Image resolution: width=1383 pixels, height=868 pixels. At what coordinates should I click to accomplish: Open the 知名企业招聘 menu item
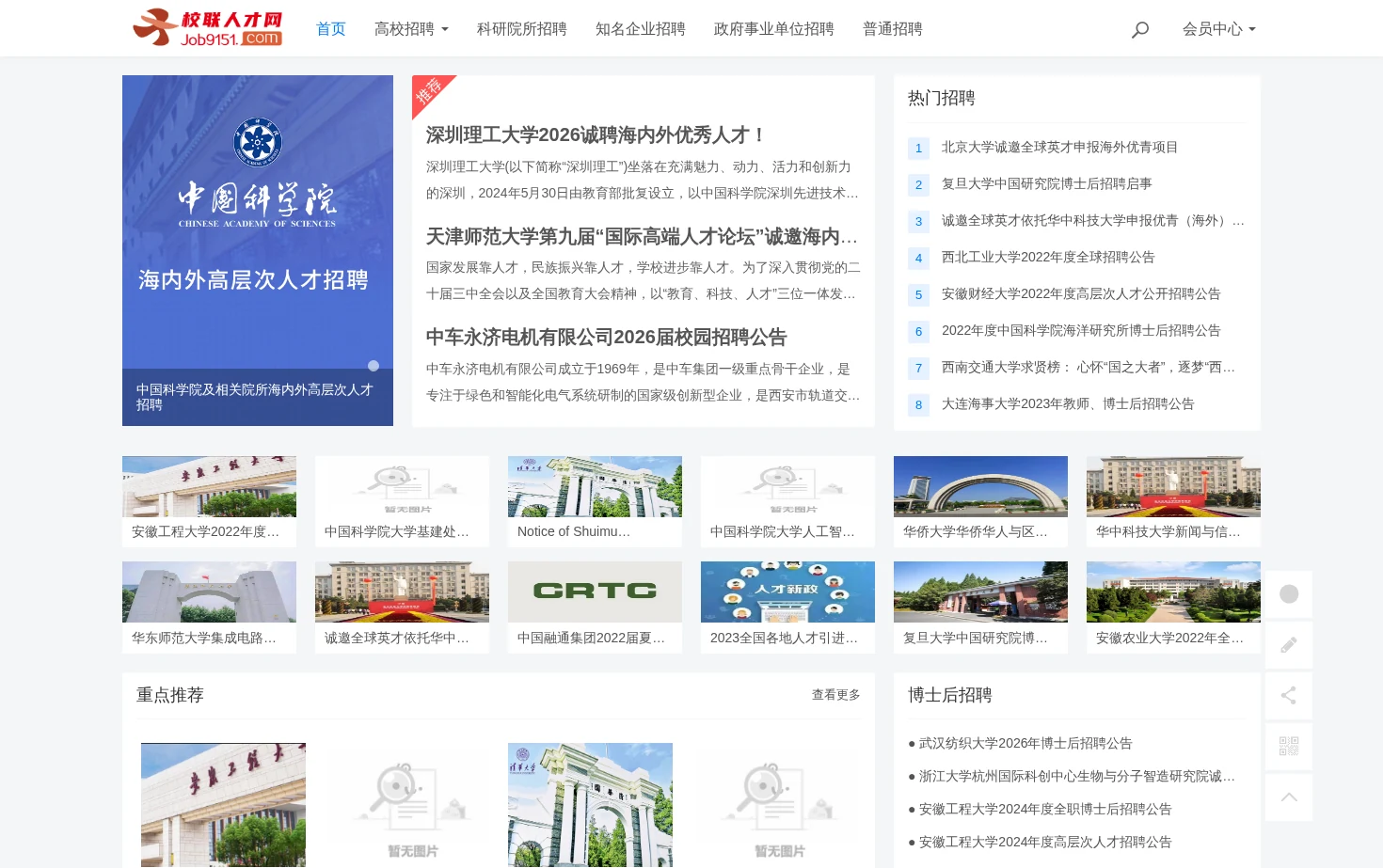point(641,29)
